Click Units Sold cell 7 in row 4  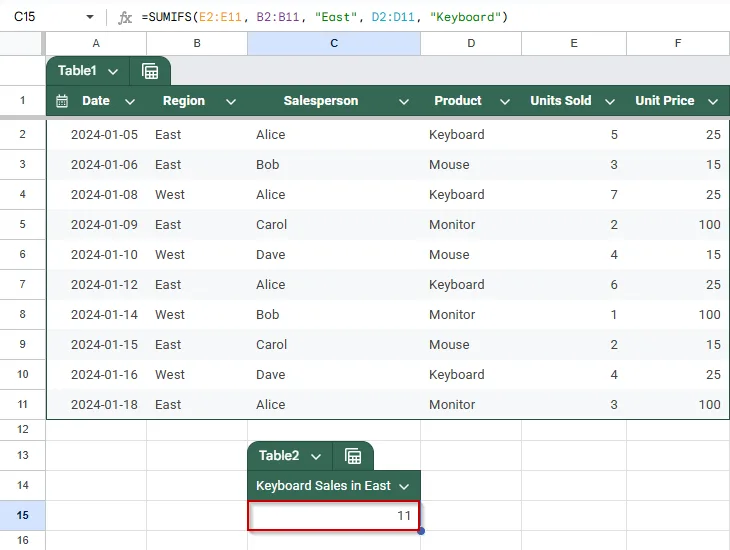[574, 195]
